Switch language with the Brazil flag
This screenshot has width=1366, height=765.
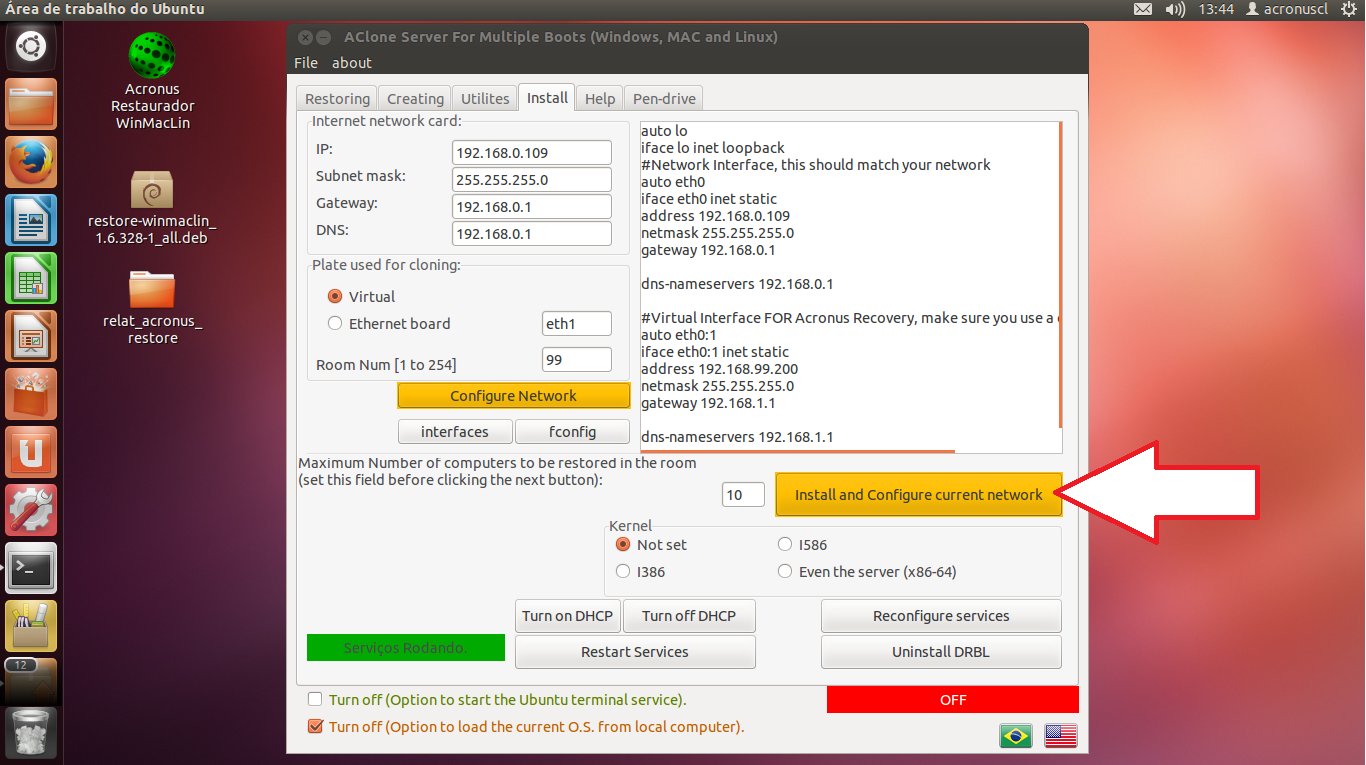[1016, 735]
